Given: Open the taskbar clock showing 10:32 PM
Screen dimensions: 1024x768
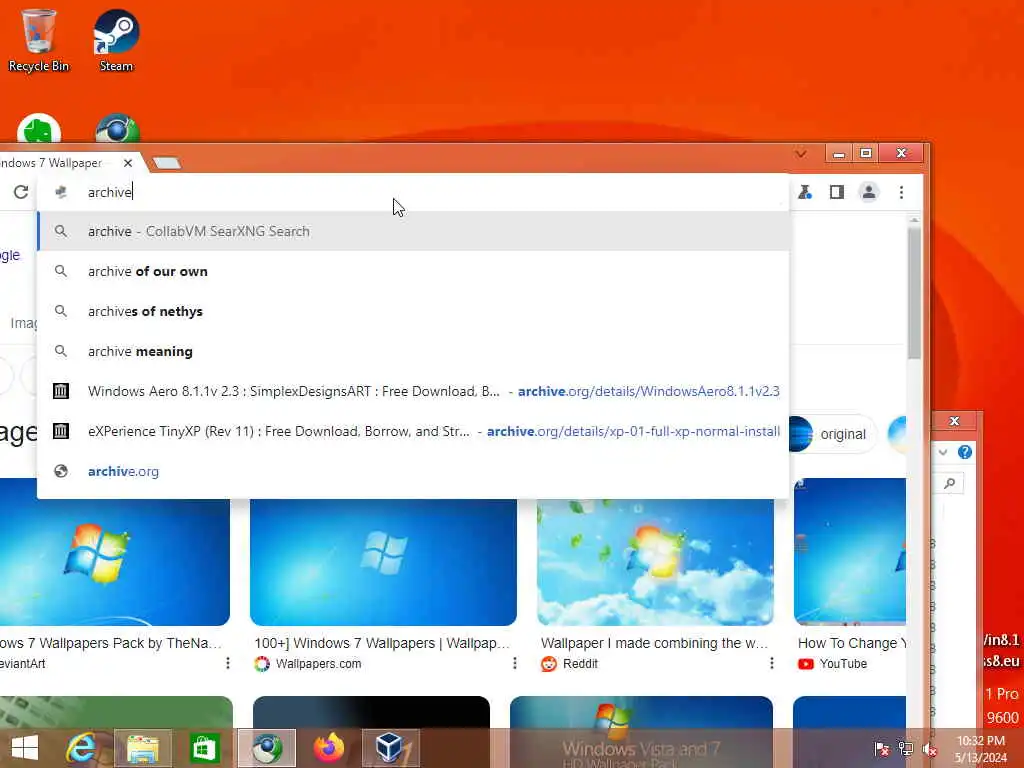Looking at the screenshot, I should pos(980,749).
